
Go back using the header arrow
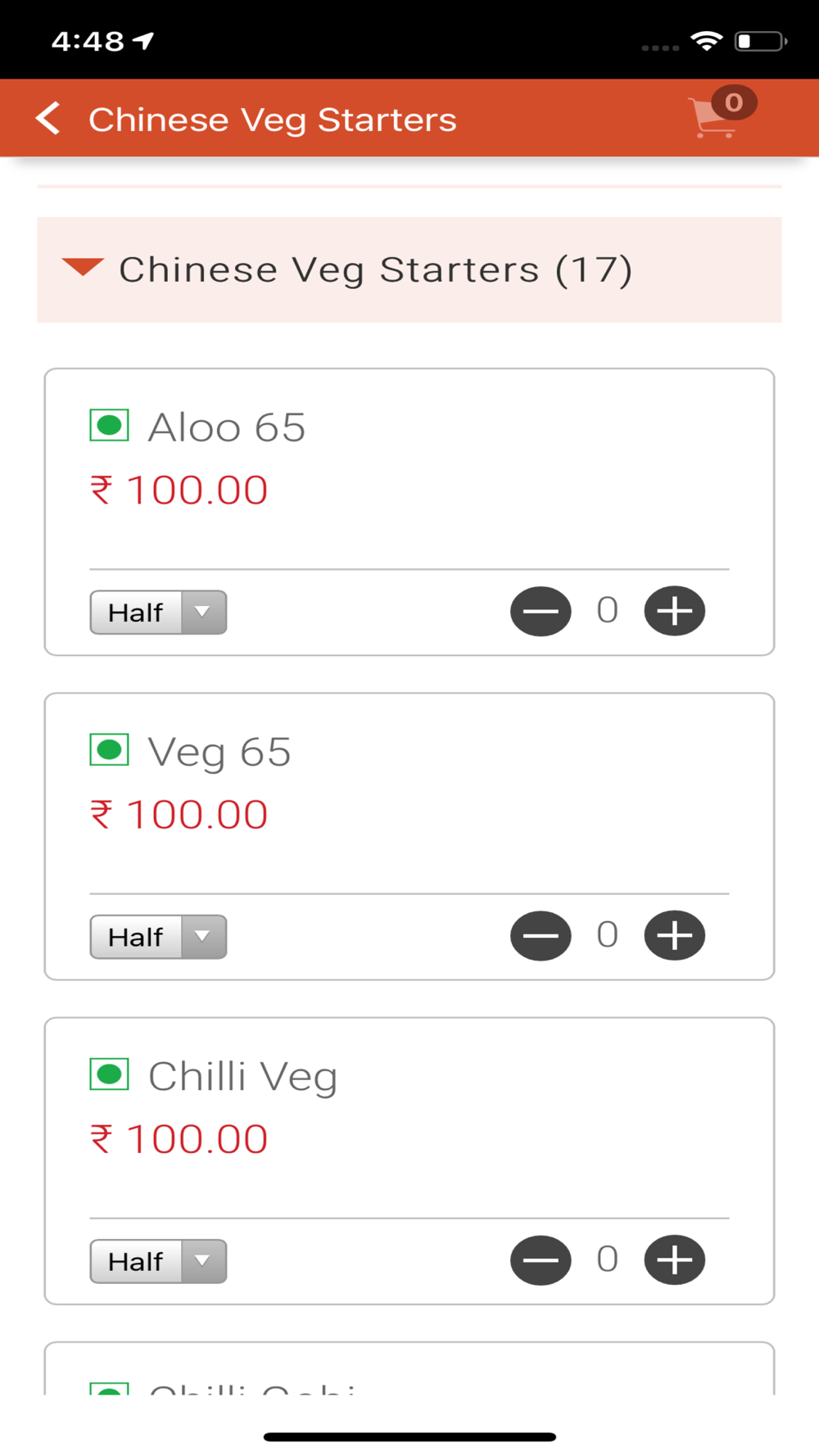48,119
